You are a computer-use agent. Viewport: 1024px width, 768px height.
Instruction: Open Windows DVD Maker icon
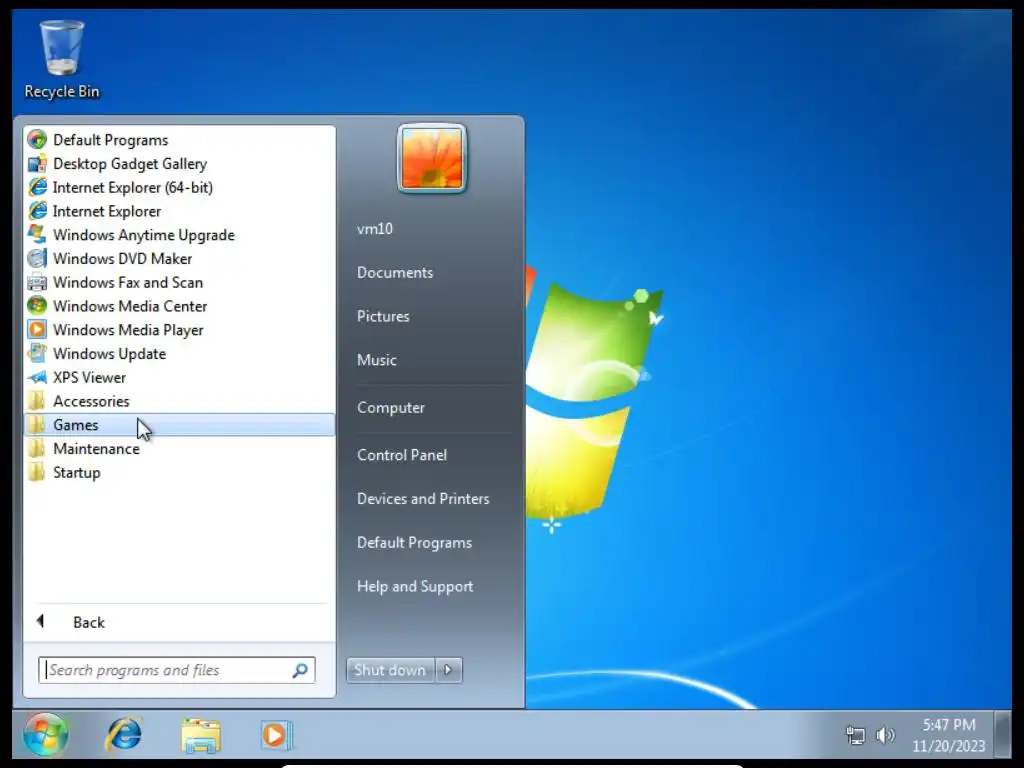click(x=37, y=259)
